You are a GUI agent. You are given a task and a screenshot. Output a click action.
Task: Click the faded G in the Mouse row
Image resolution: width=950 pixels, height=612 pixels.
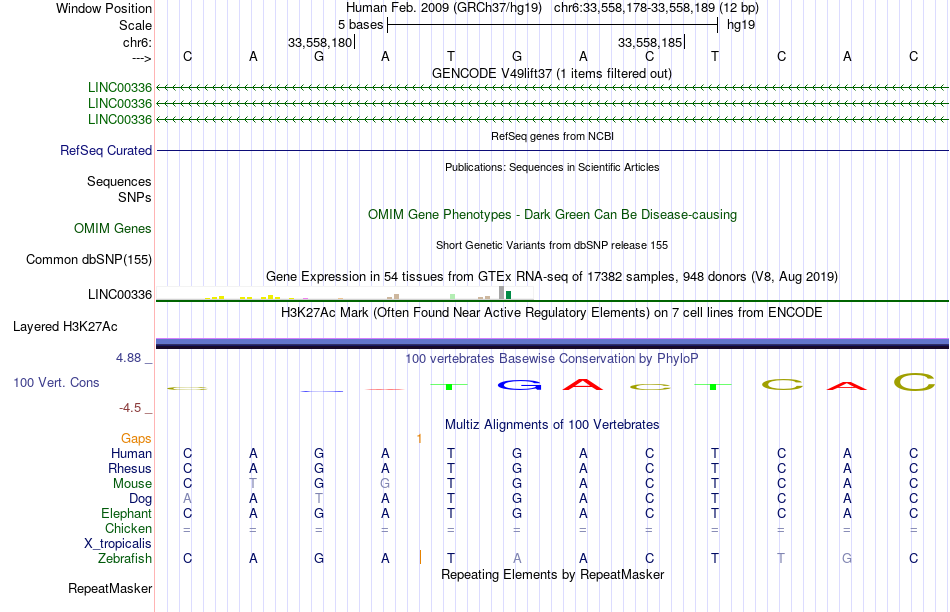tap(385, 484)
